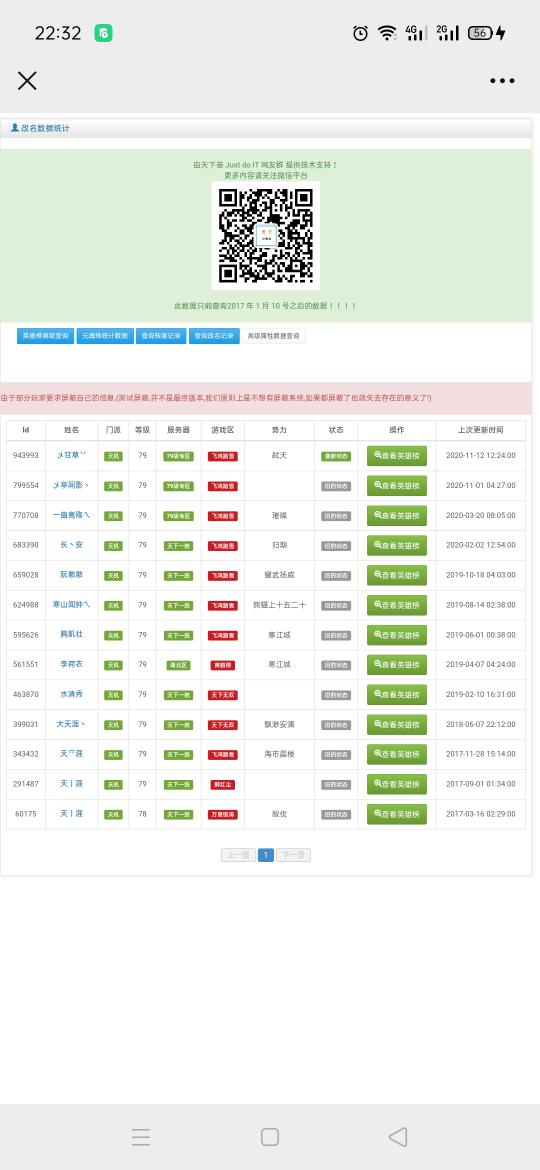View hero board for Id 399031
Image resolution: width=540 pixels, height=1170 pixels.
tap(397, 725)
